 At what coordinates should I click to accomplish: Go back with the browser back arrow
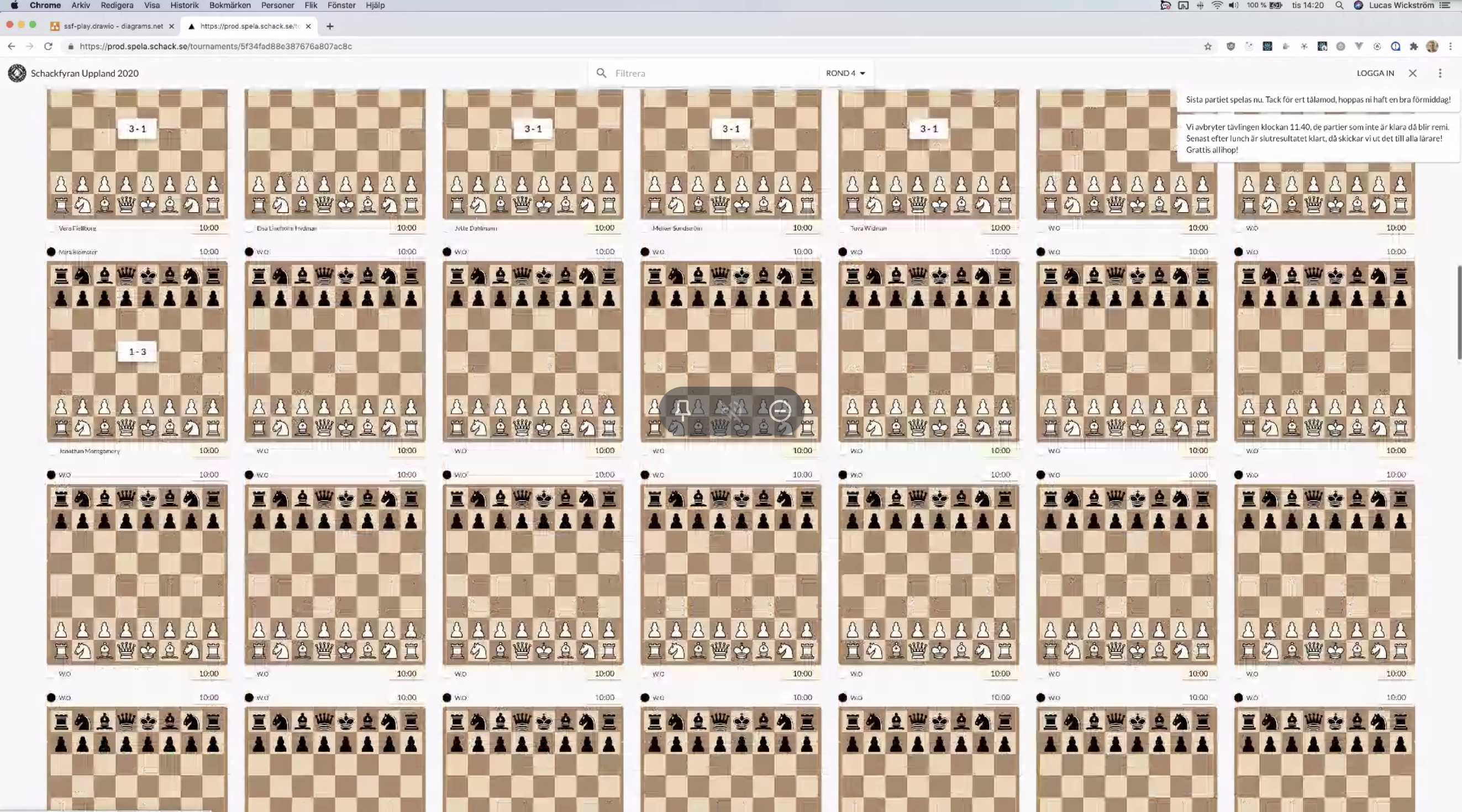coord(12,46)
